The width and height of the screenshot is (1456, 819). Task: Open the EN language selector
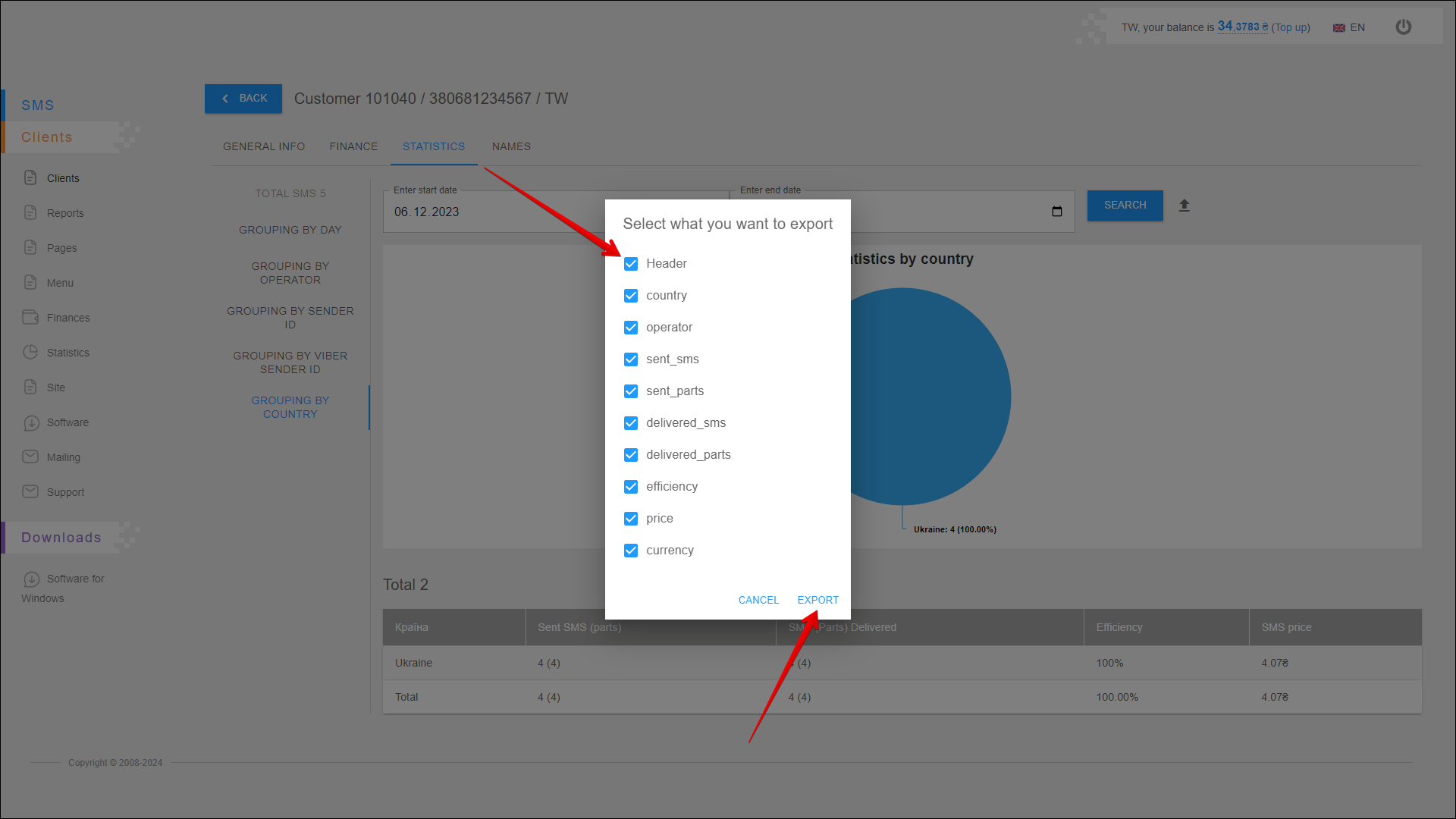pyautogui.click(x=1349, y=27)
